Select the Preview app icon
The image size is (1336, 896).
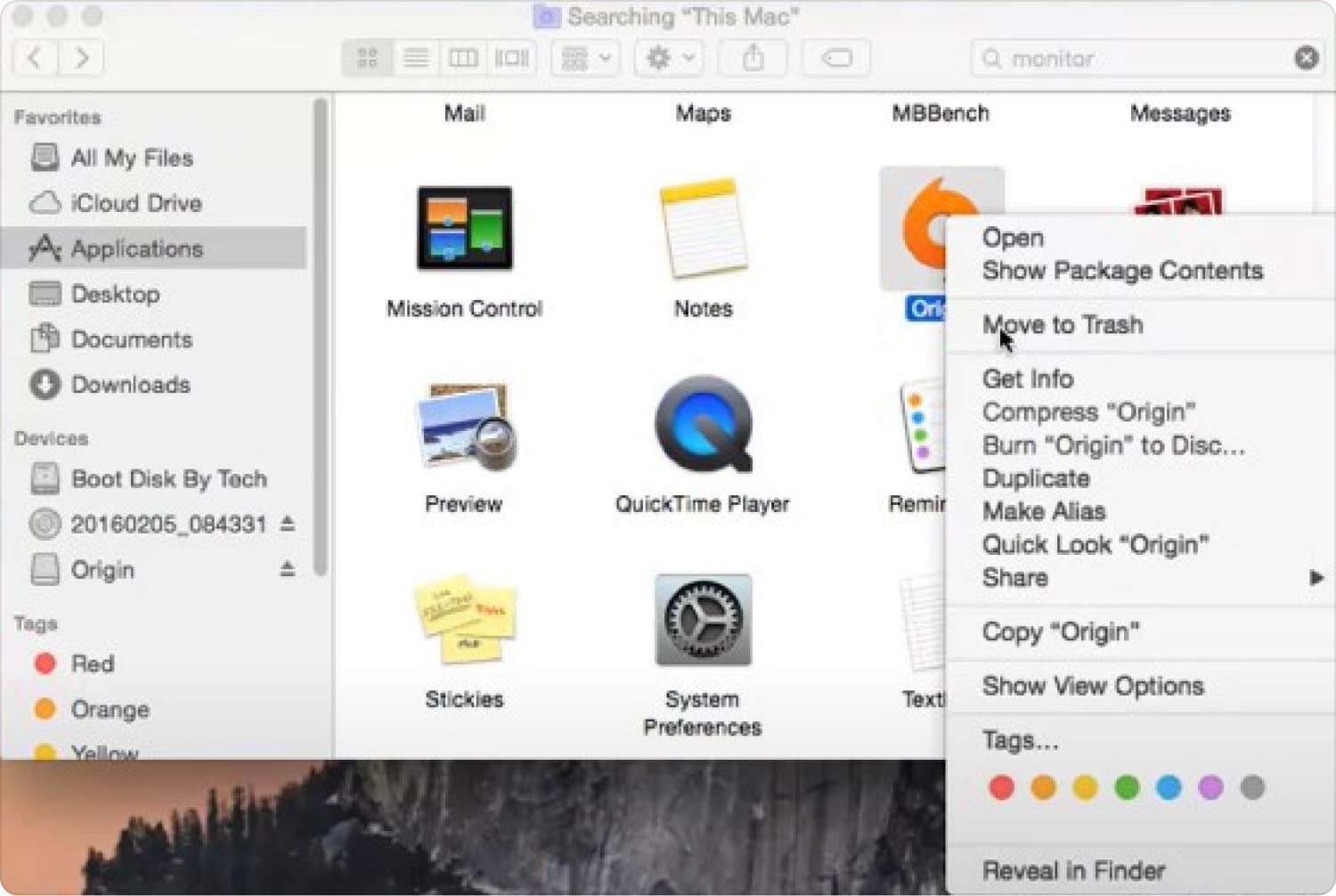(467, 426)
